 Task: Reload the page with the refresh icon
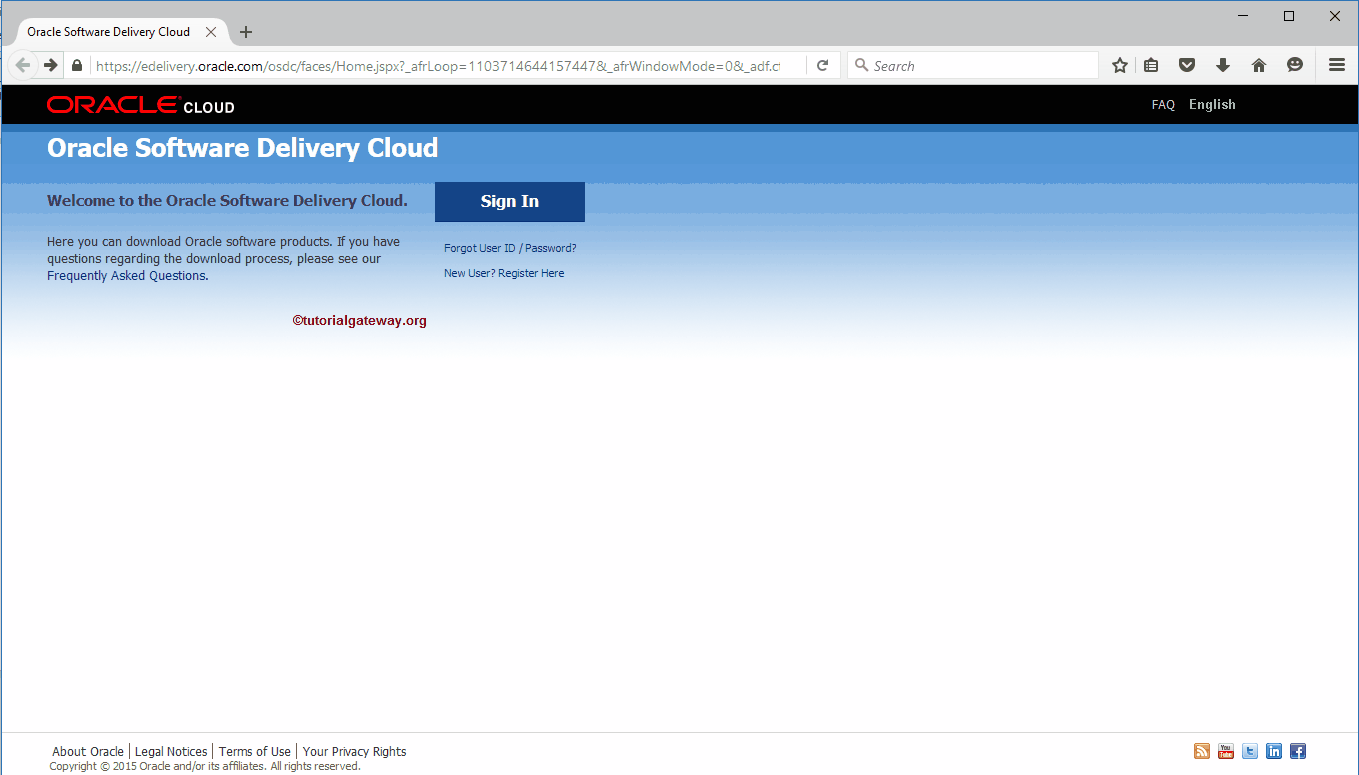pyautogui.click(x=822, y=65)
